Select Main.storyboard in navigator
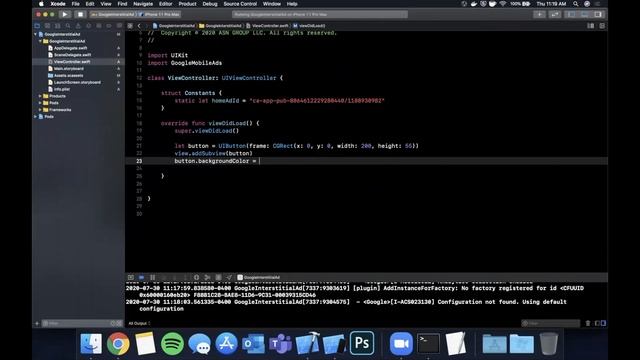This screenshot has width=640, height=360. (69, 69)
